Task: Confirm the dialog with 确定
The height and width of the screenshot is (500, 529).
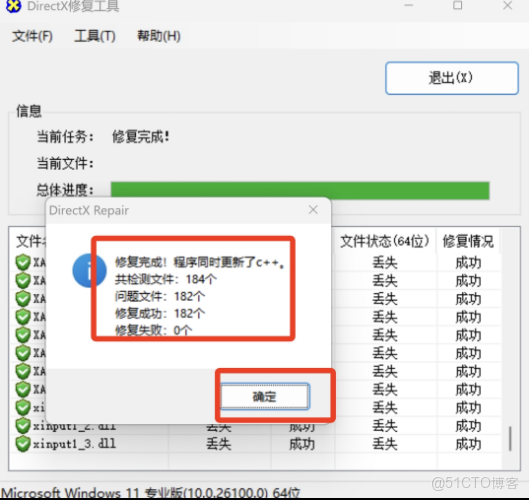Action: click(x=264, y=396)
